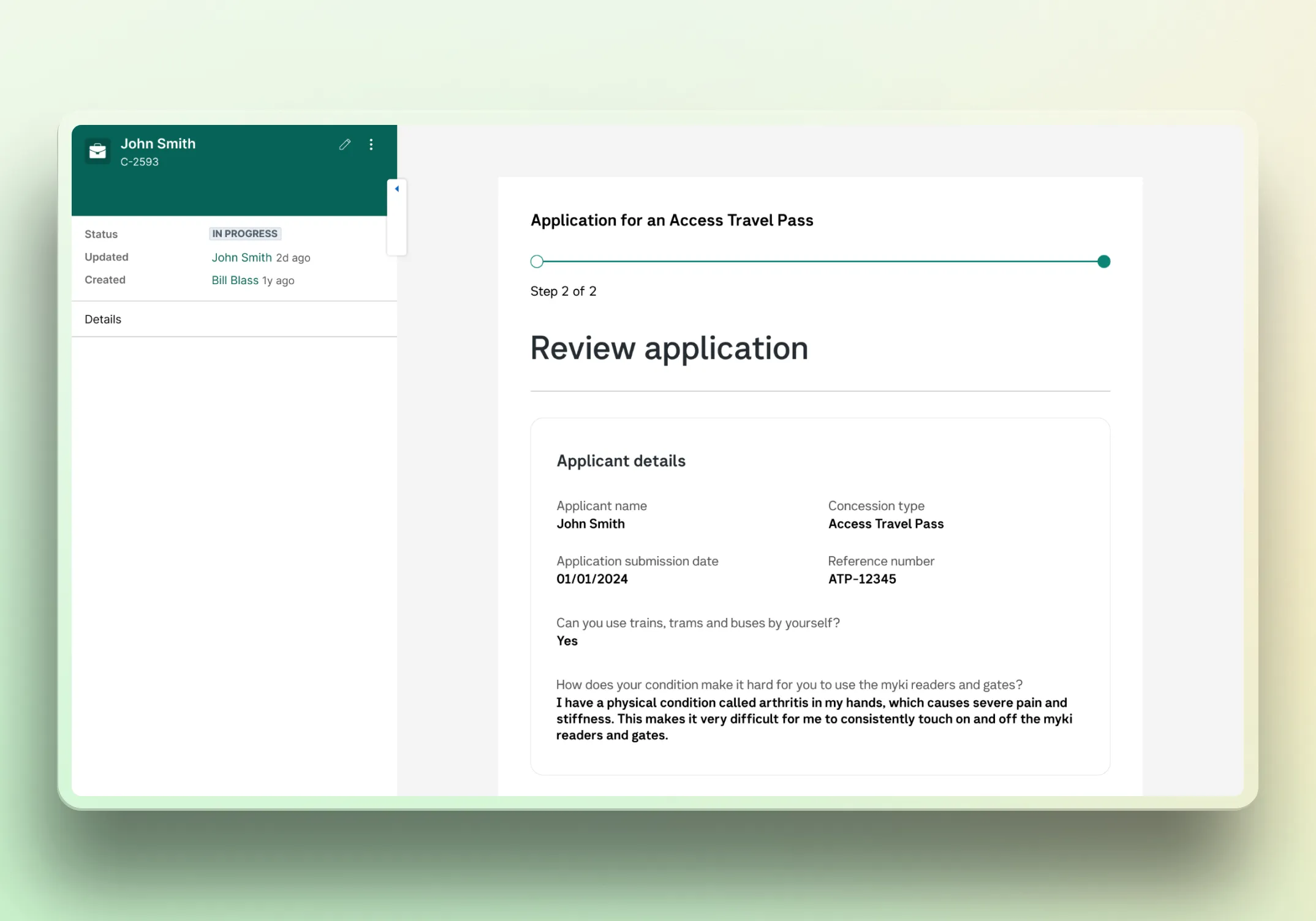Click the filled step 2 progress marker
The height and width of the screenshot is (921, 1316).
(x=1103, y=262)
